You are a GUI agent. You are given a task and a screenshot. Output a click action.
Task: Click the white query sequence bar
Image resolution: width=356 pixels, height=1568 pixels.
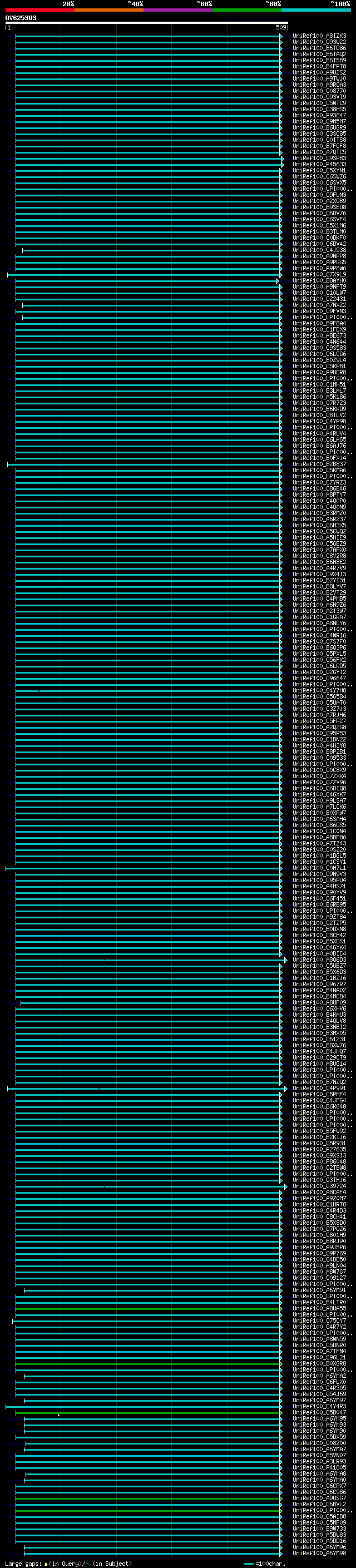[147, 23]
